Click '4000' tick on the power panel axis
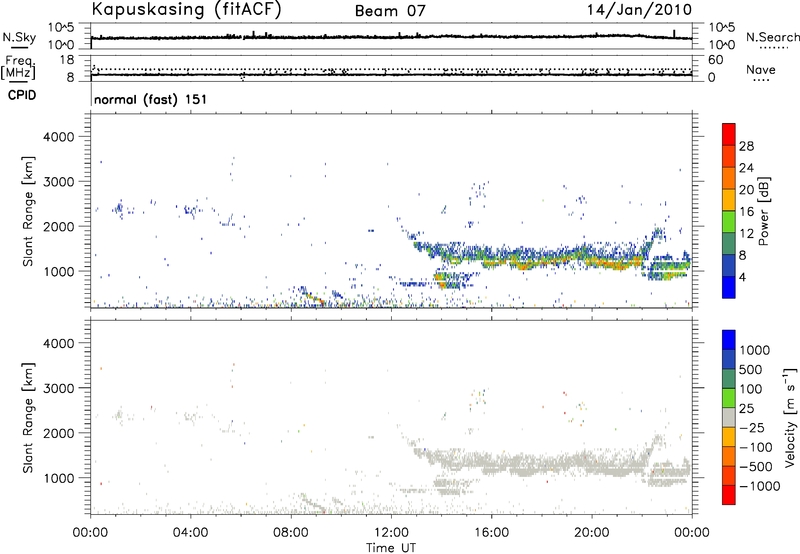This screenshot has width=800, height=554. pyautogui.click(x=58, y=137)
